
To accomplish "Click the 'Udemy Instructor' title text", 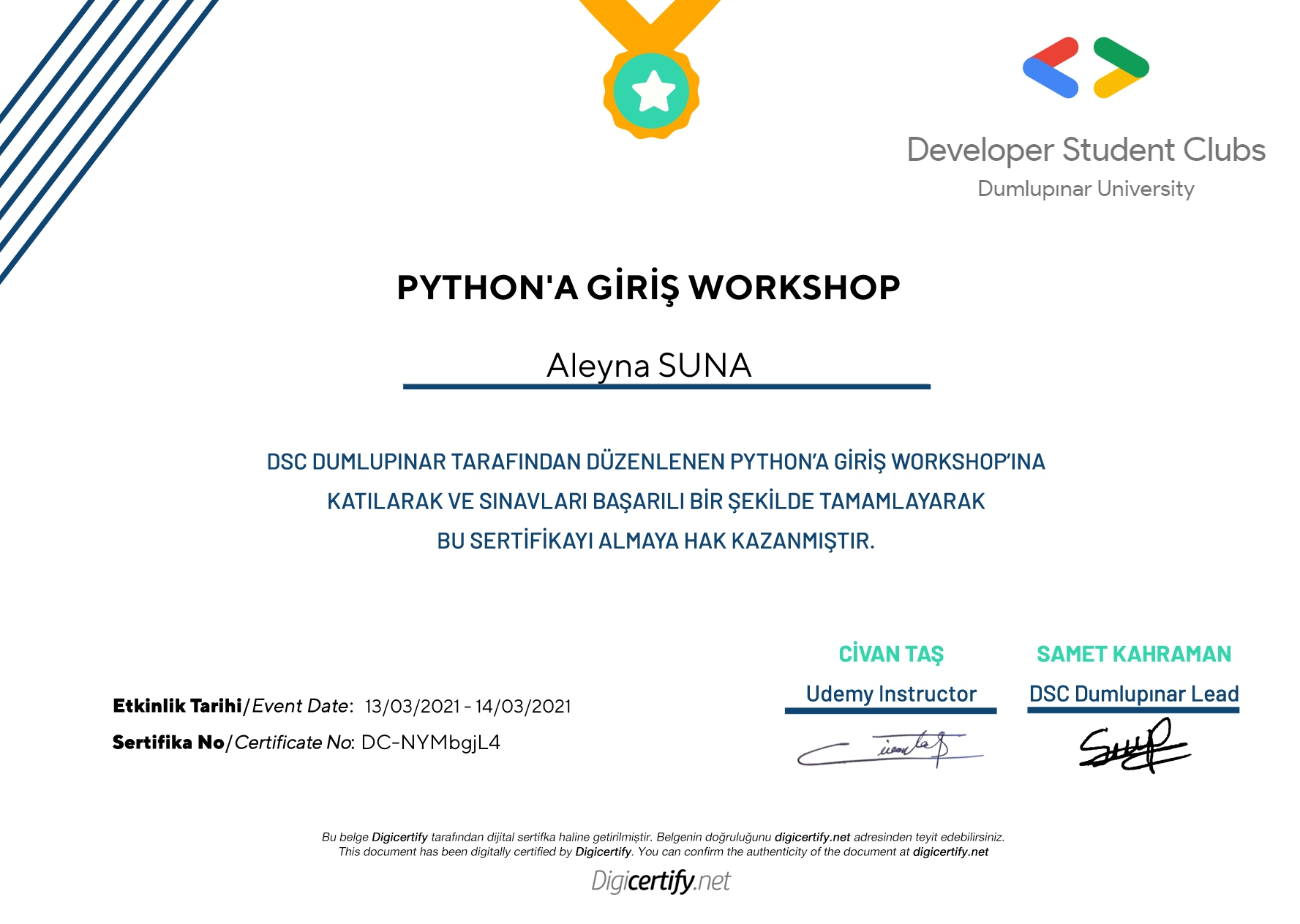I will point(891,694).
